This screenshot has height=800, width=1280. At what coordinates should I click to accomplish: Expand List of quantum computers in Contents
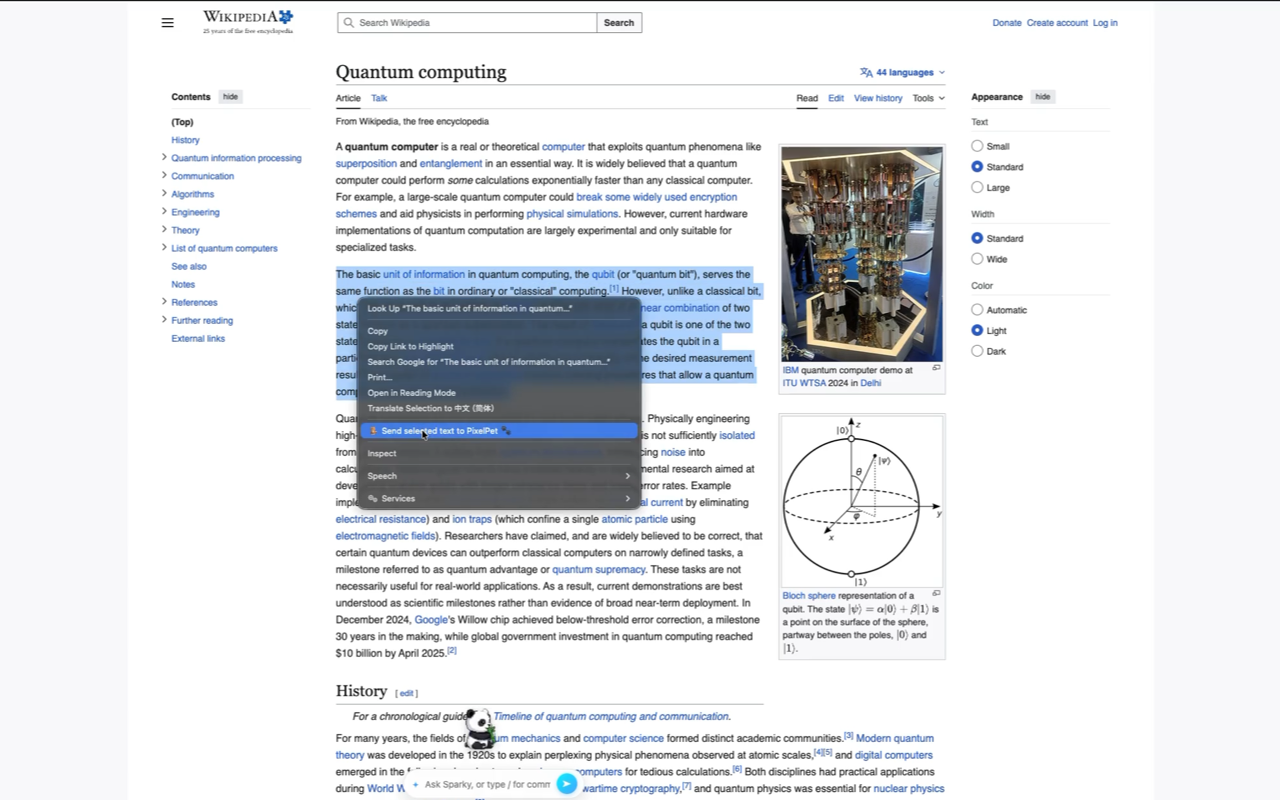164,247
